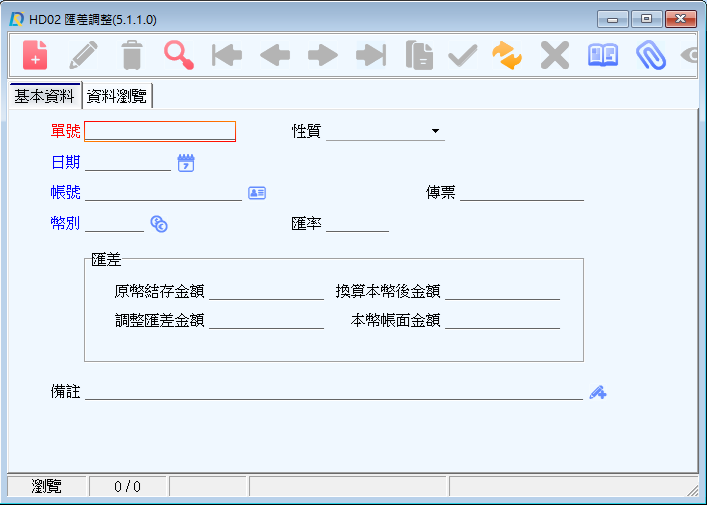This screenshot has height=505, width=707.
Task: Open the account lookup card icon
Action: click(257, 193)
